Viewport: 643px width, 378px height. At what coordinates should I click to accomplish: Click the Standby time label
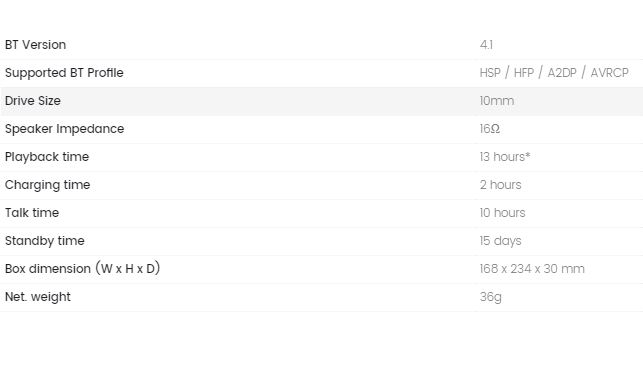[x=45, y=241]
